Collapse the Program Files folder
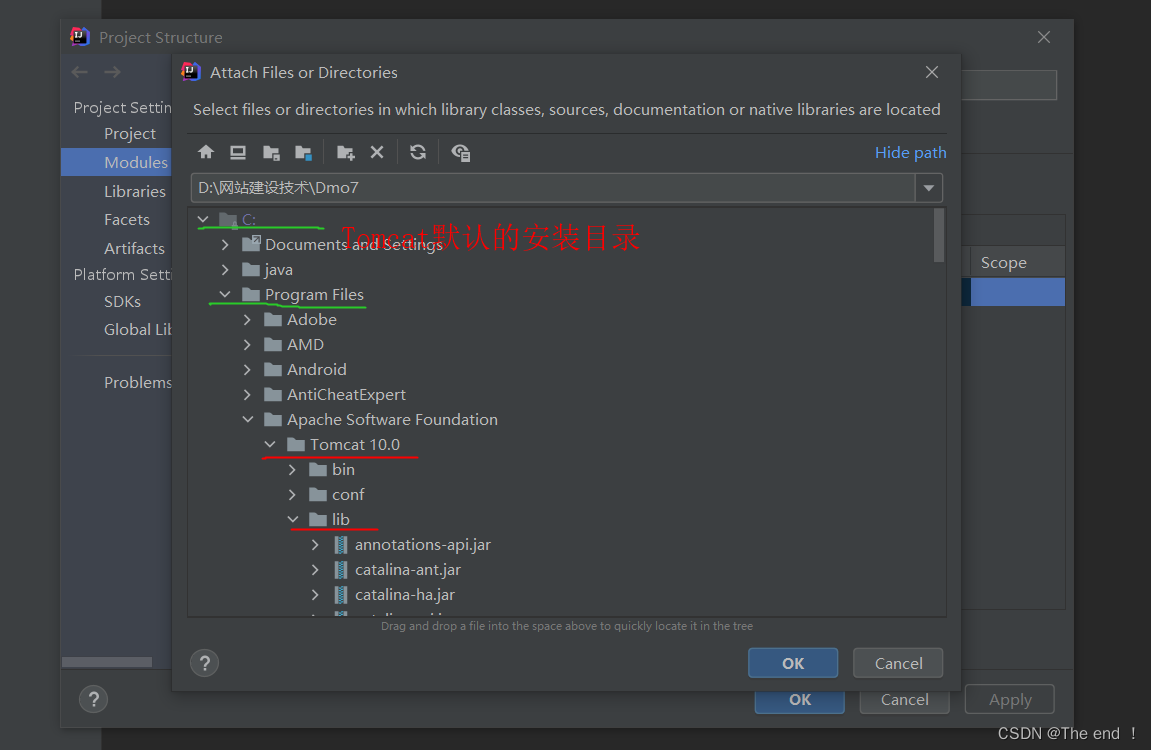 pyautogui.click(x=225, y=294)
